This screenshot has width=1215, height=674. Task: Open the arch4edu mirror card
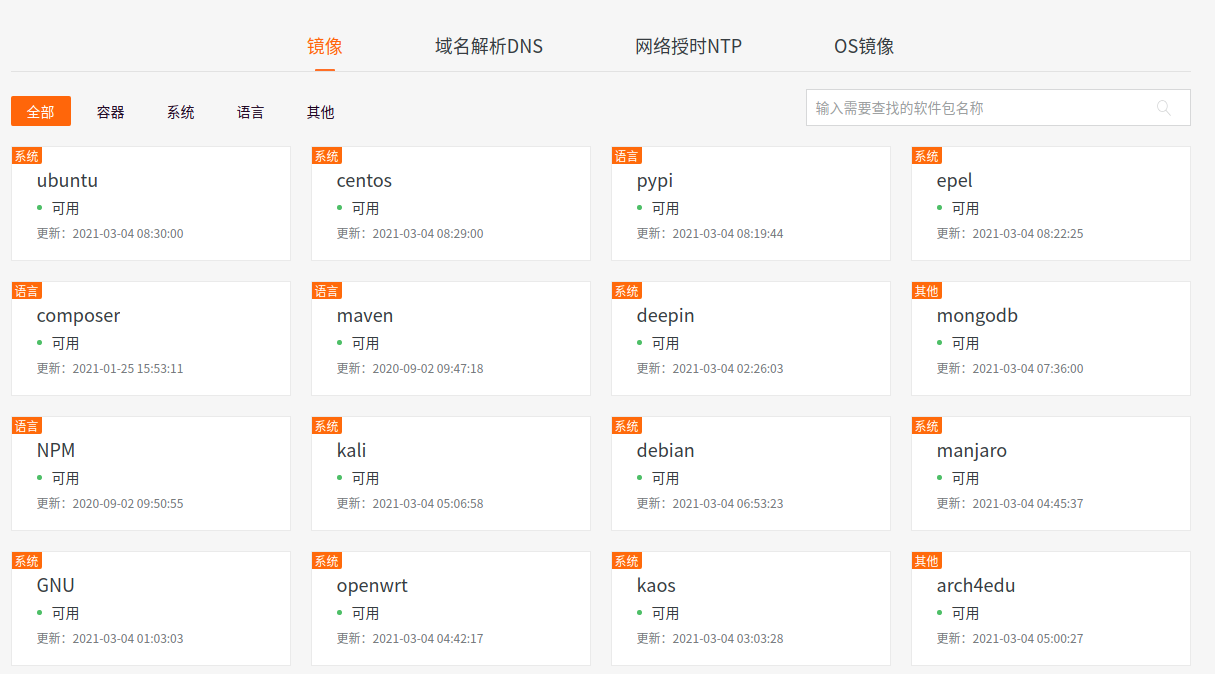[1051, 609]
